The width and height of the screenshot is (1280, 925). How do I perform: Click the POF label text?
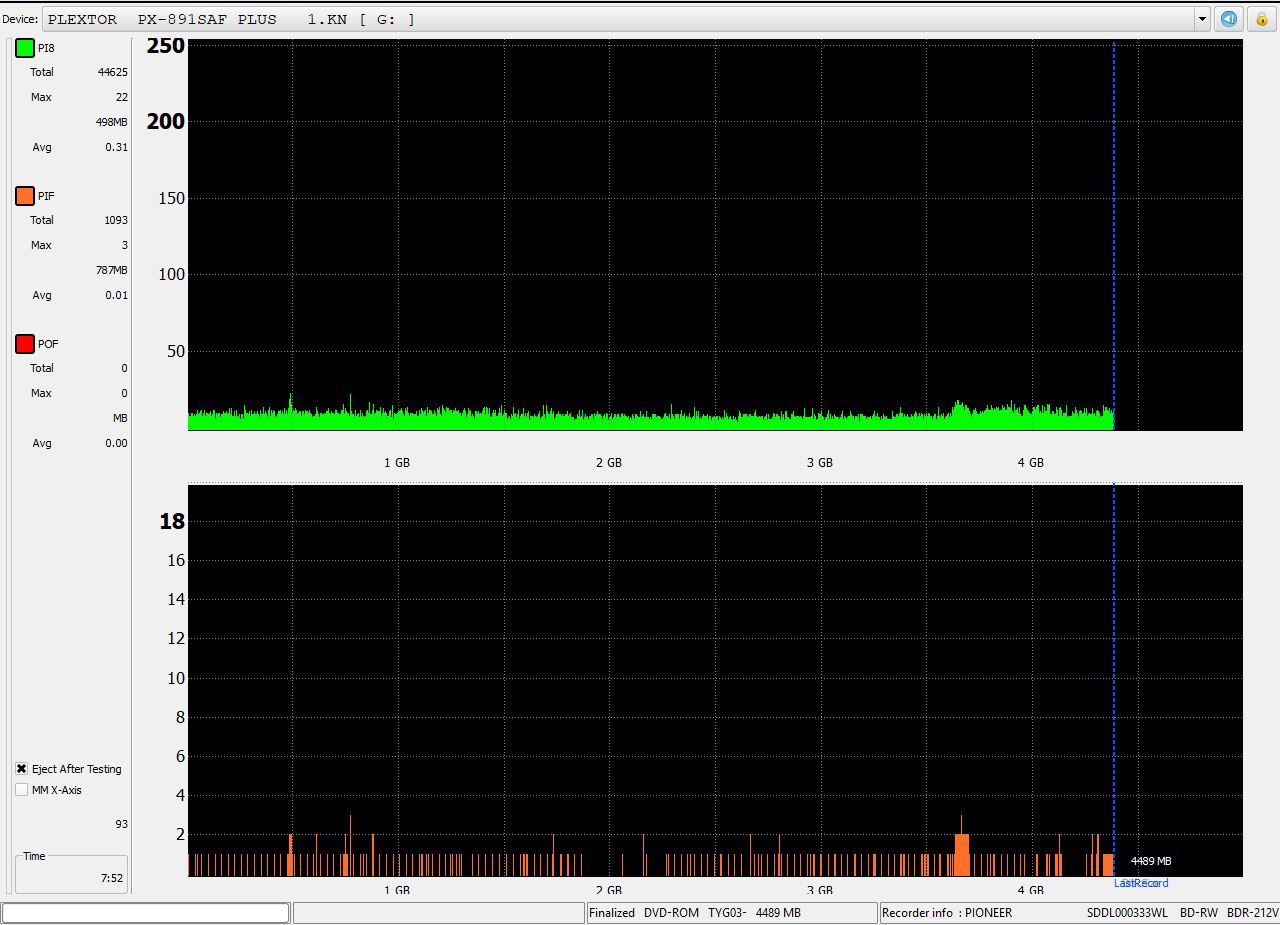pos(48,344)
